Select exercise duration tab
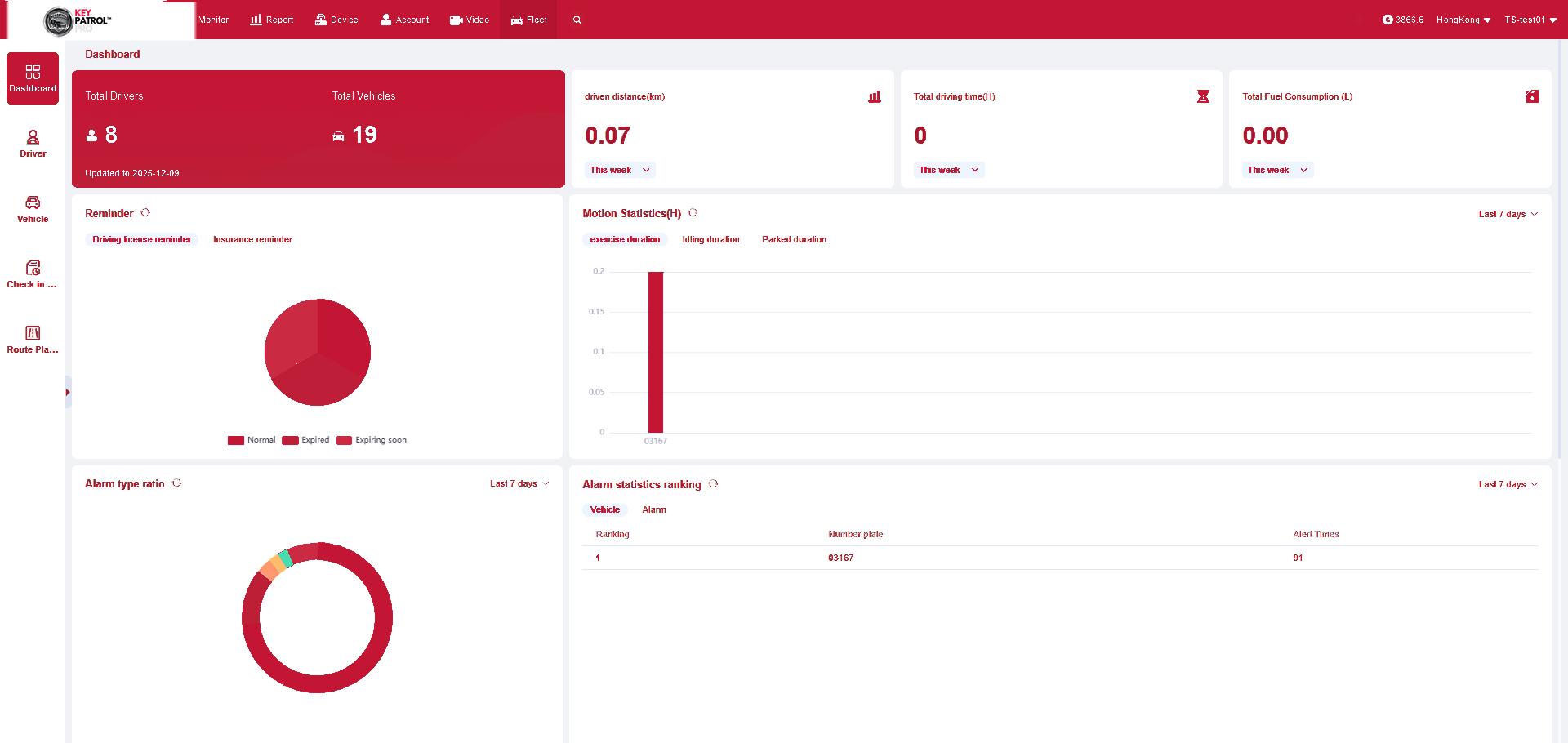 625,239
